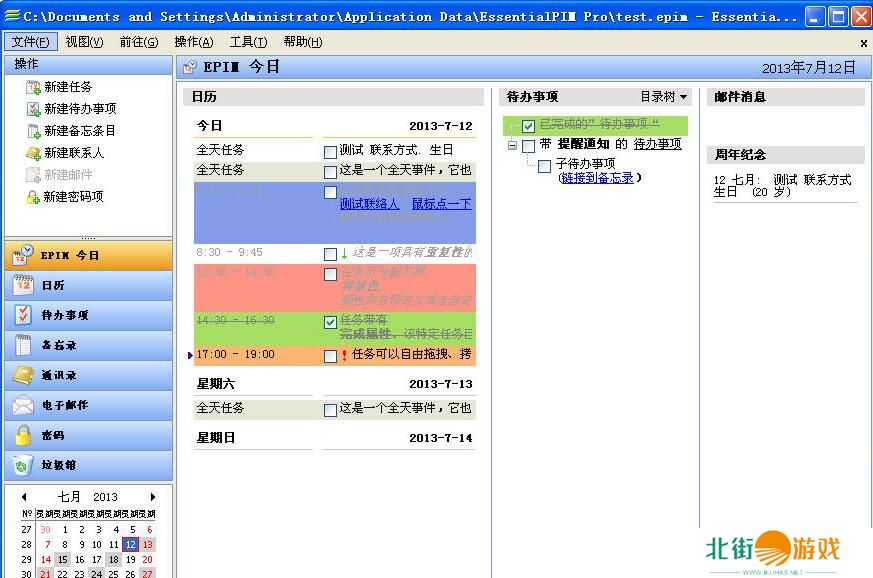Click the 测试联络人 link in calendar
Image resolution: width=873 pixels, height=578 pixels.
click(369, 204)
